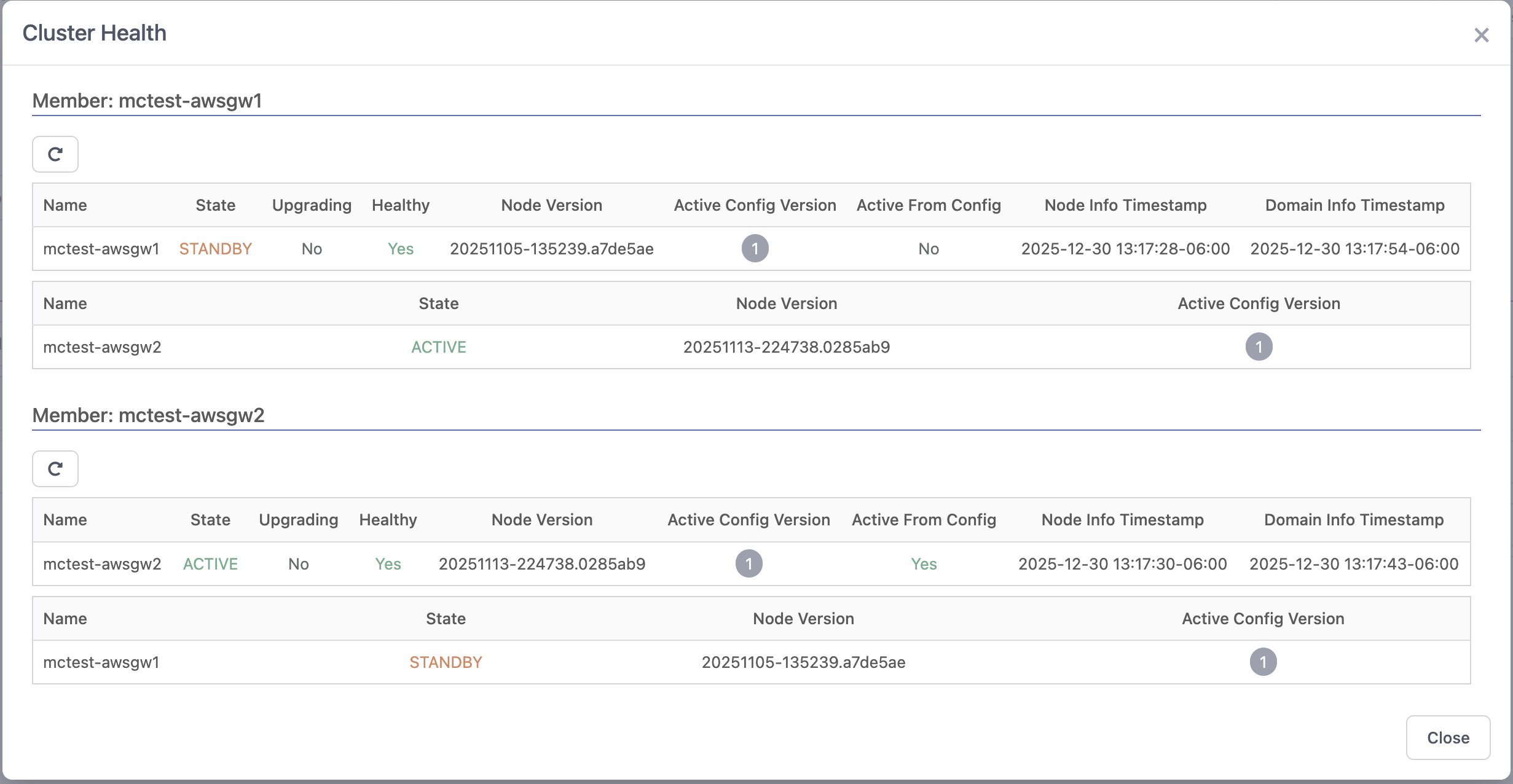Viewport: 1513px width, 784px height.
Task: Click the refresh icon for mctest-awsgw1
Action: (55, 154)
